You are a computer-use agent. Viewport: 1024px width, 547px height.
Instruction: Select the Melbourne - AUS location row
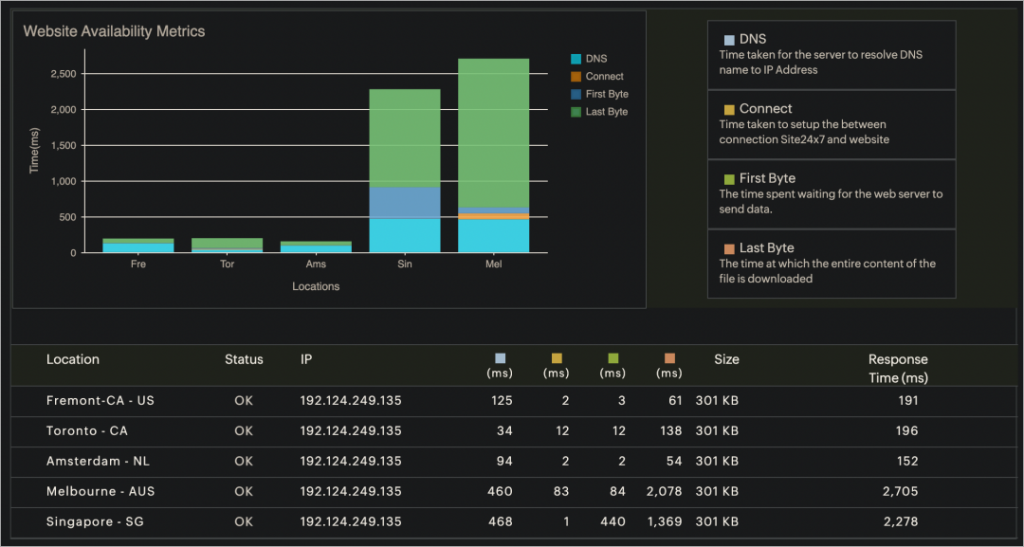pyautogui.click(x=507, y=492)
